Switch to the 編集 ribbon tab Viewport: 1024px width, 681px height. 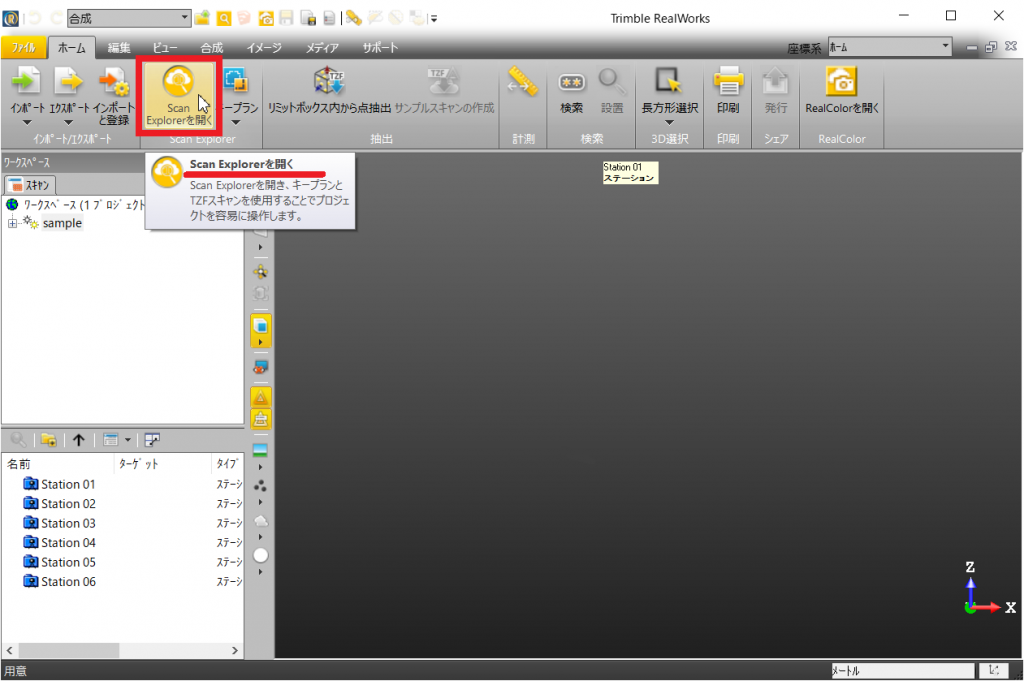pyautogui.click(x=119, y=47)
